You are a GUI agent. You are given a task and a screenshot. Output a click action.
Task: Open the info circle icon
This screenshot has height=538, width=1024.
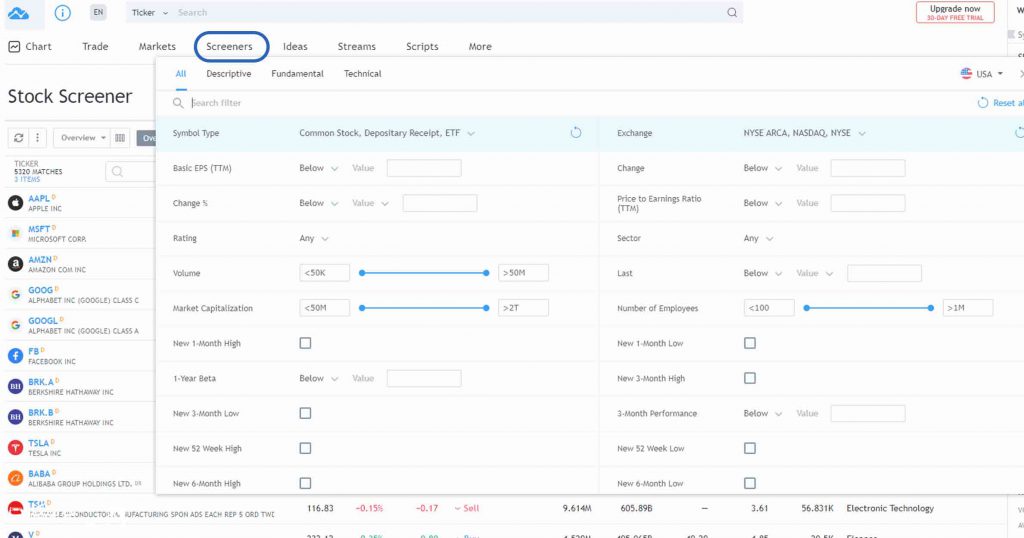(63, 12)
